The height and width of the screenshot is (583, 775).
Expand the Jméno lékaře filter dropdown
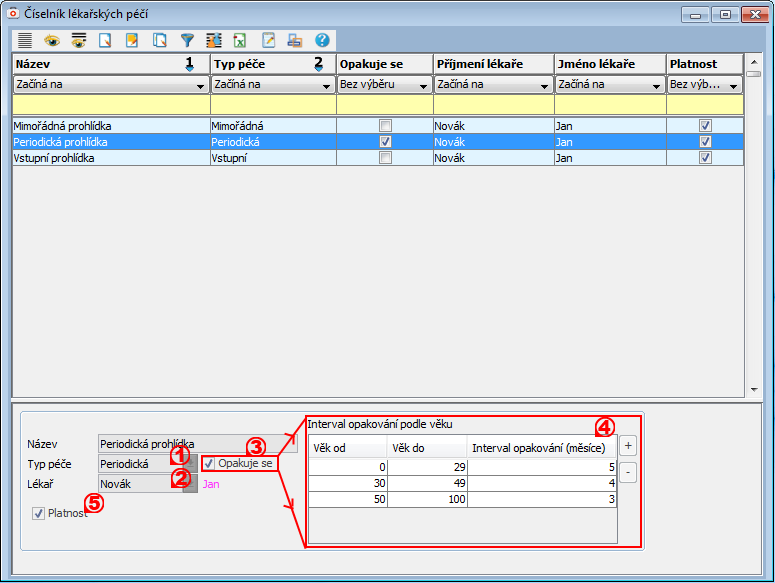(x=657, y=86)
